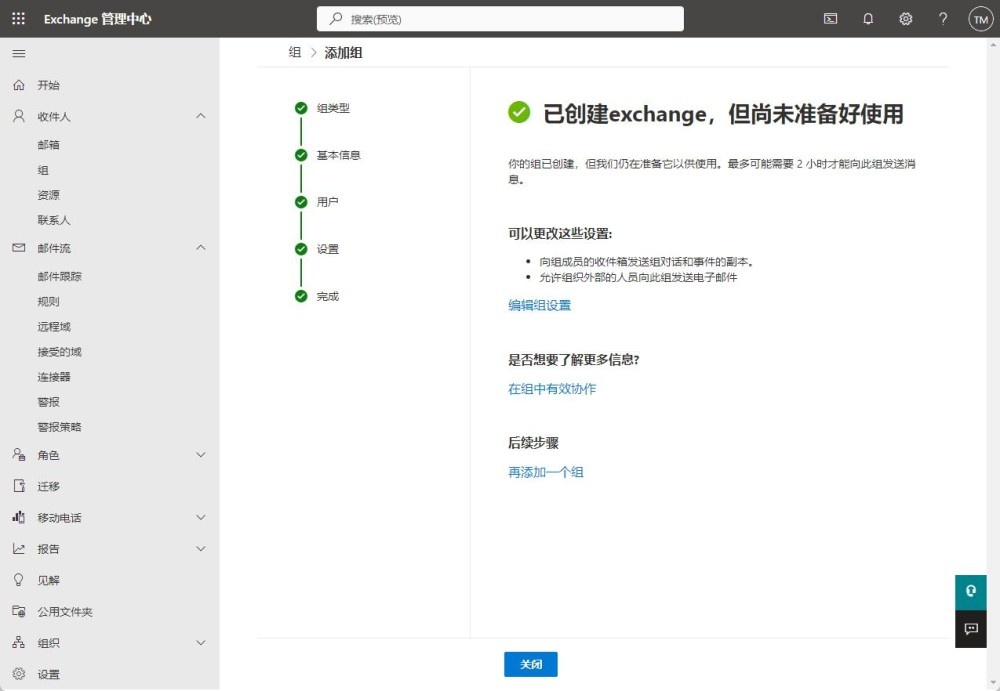Open 邮件跟踪 in the navigation
This screenshot has width=1000, height=691.
point(60,277)
